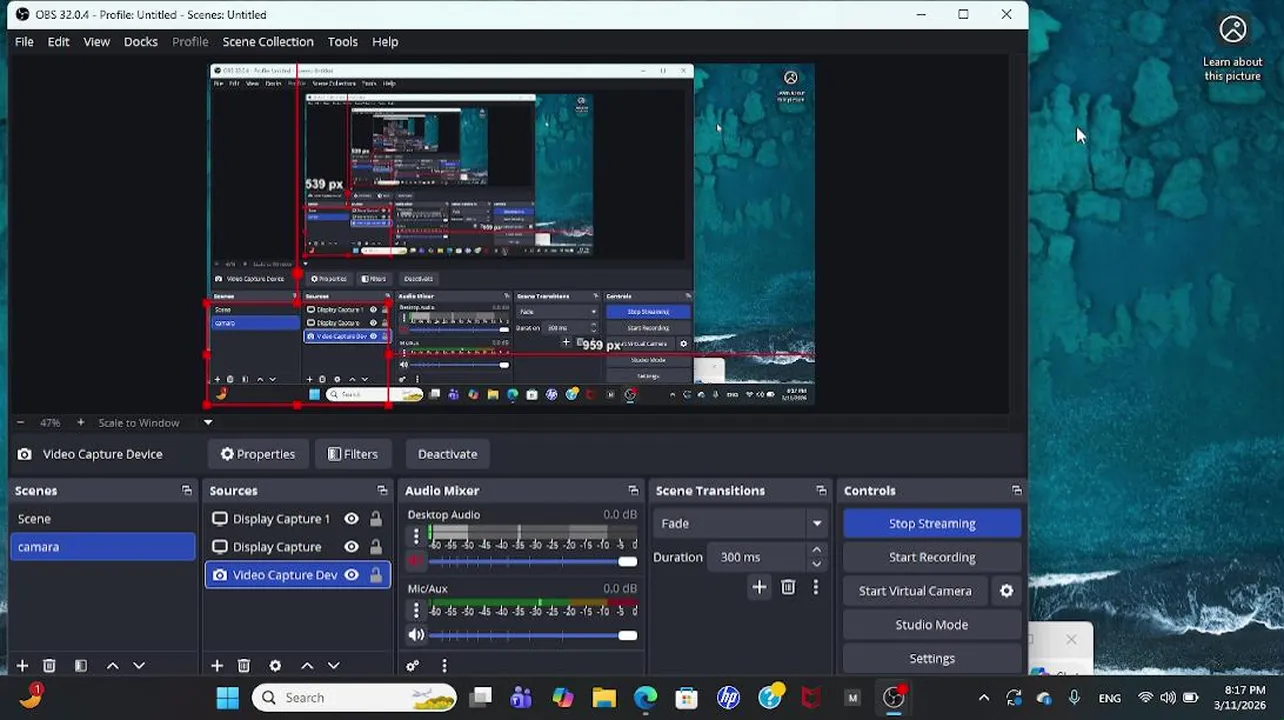Screen dimensions: 1284x720
Task: Open the File menu
Action: pyautogui.click(x=24, y=42)
